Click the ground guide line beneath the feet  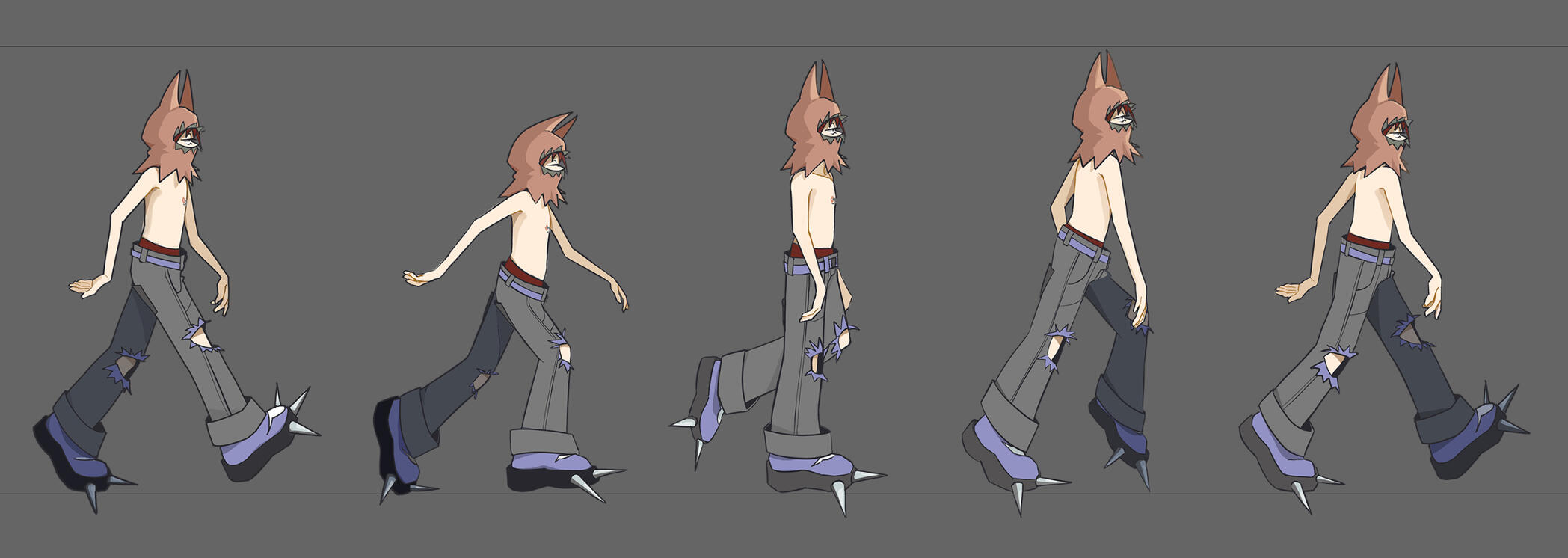(x=748, y=494)
